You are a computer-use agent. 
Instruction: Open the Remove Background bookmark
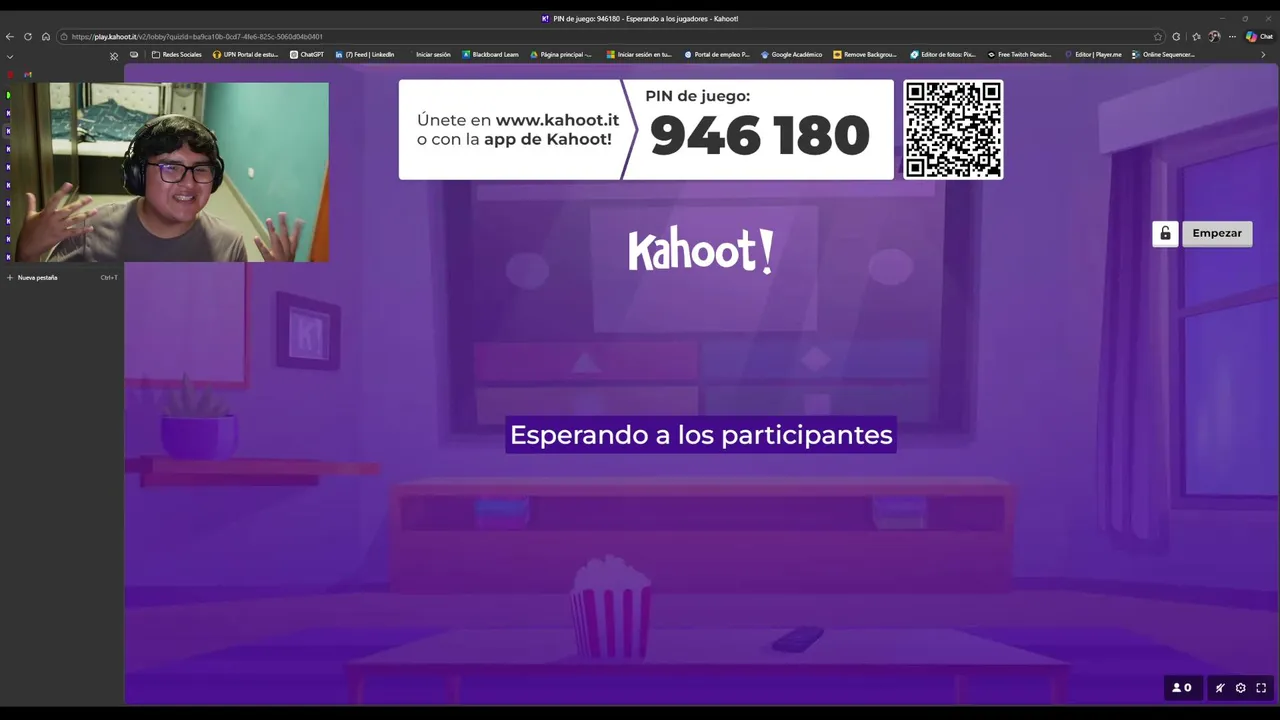tap(866, 54)
